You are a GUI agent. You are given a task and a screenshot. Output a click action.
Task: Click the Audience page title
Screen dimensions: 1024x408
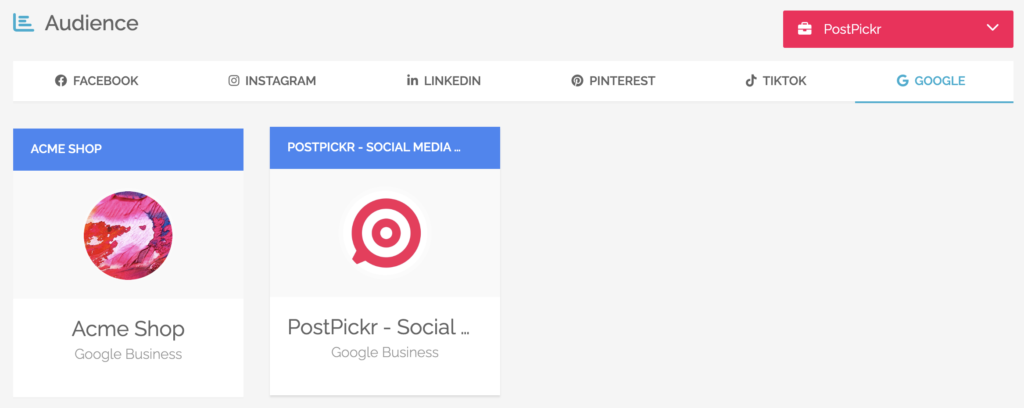click(92, 22)
